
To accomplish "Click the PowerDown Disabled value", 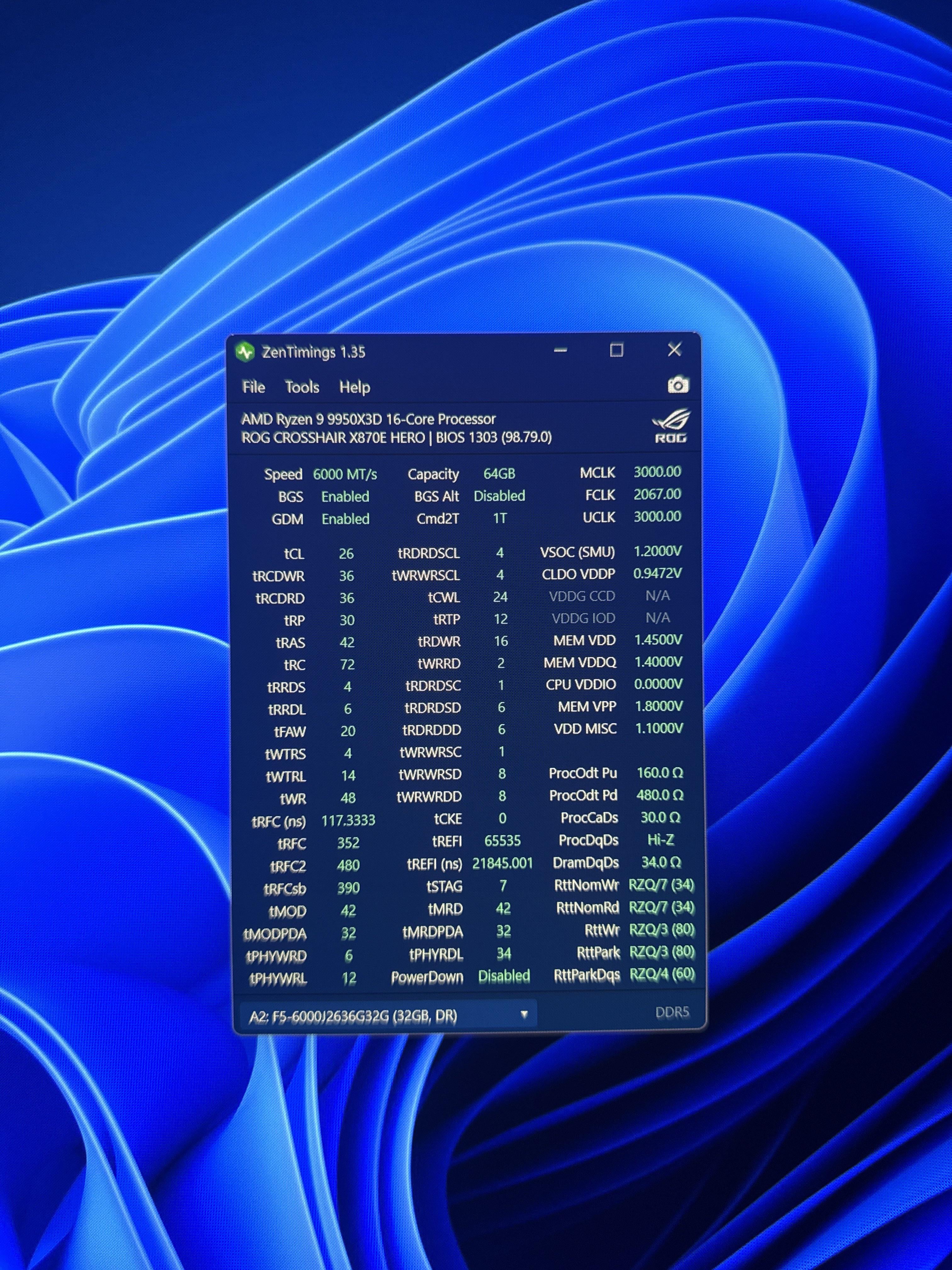I will (x=504, y=977).
